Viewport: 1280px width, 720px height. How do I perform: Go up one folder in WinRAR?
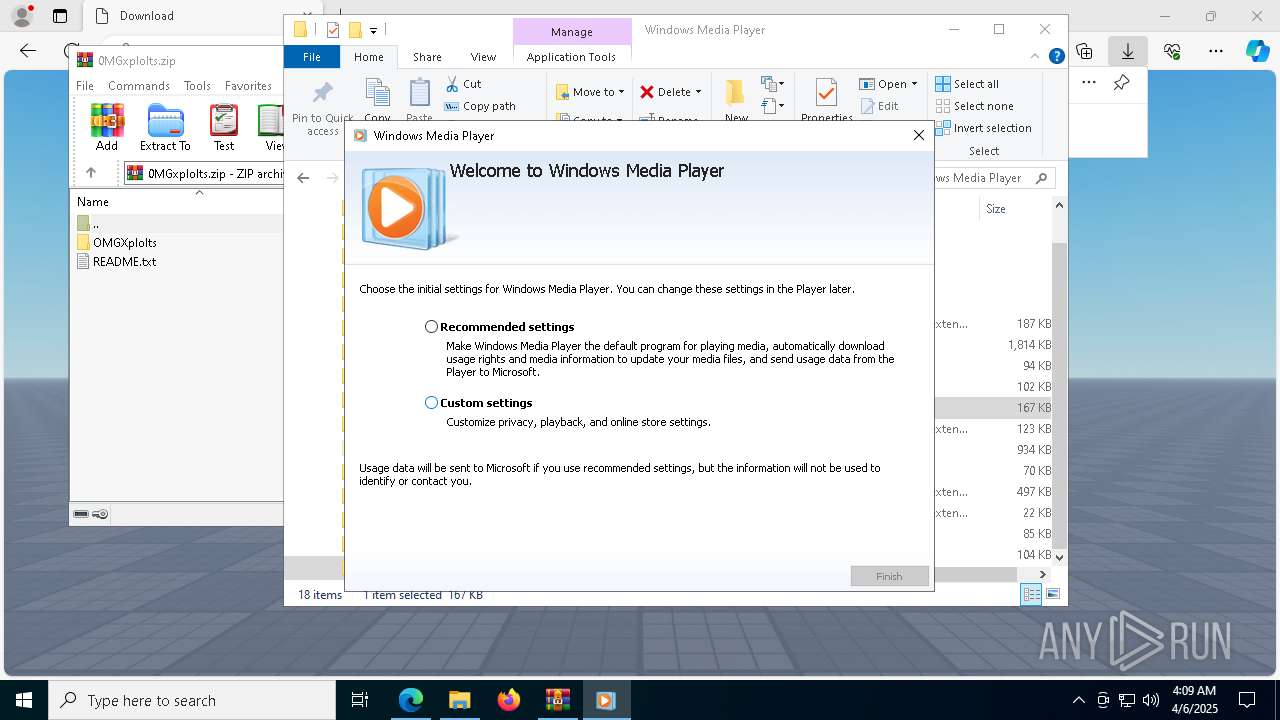(90, 173)
